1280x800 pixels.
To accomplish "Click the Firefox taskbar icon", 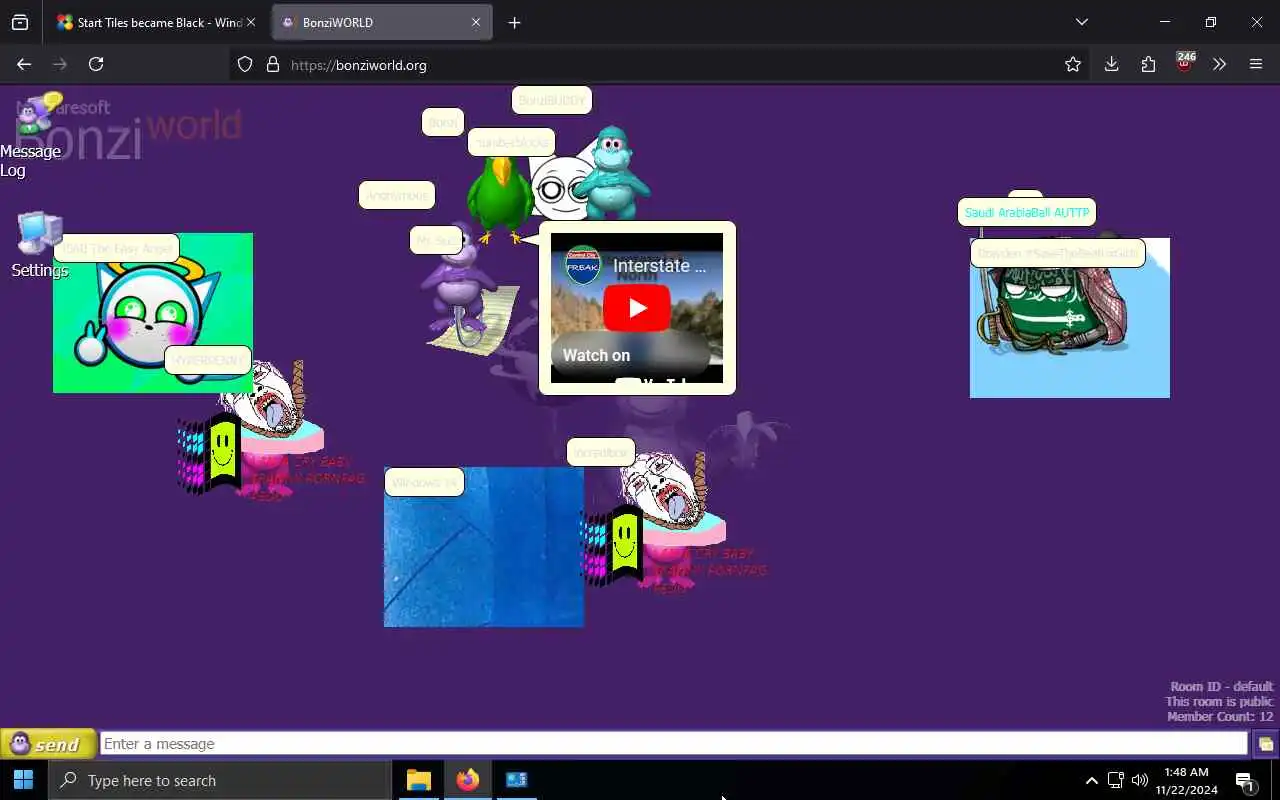I will [x=467, y=780].
